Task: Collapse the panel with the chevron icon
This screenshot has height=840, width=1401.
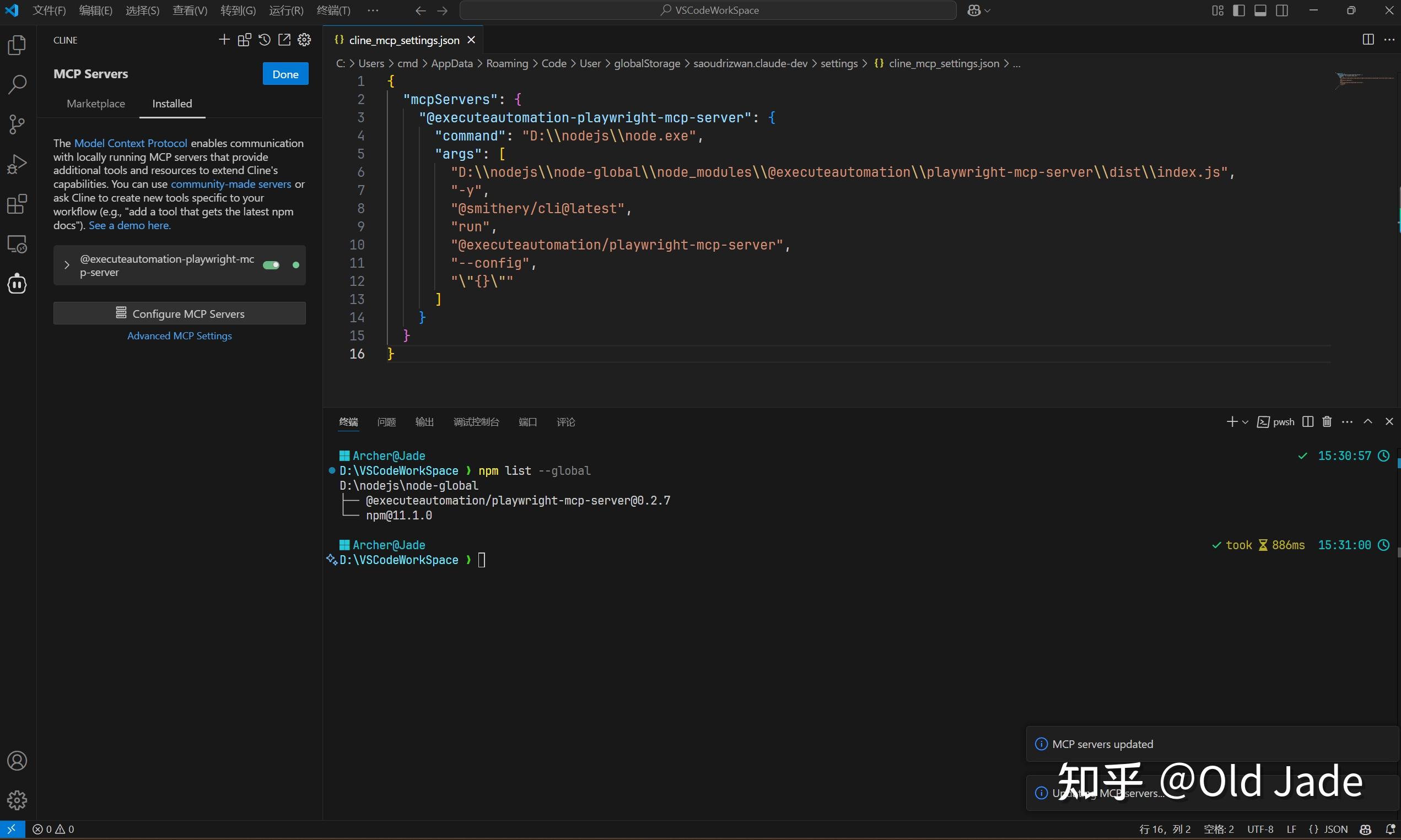Action: (1368, 422)
